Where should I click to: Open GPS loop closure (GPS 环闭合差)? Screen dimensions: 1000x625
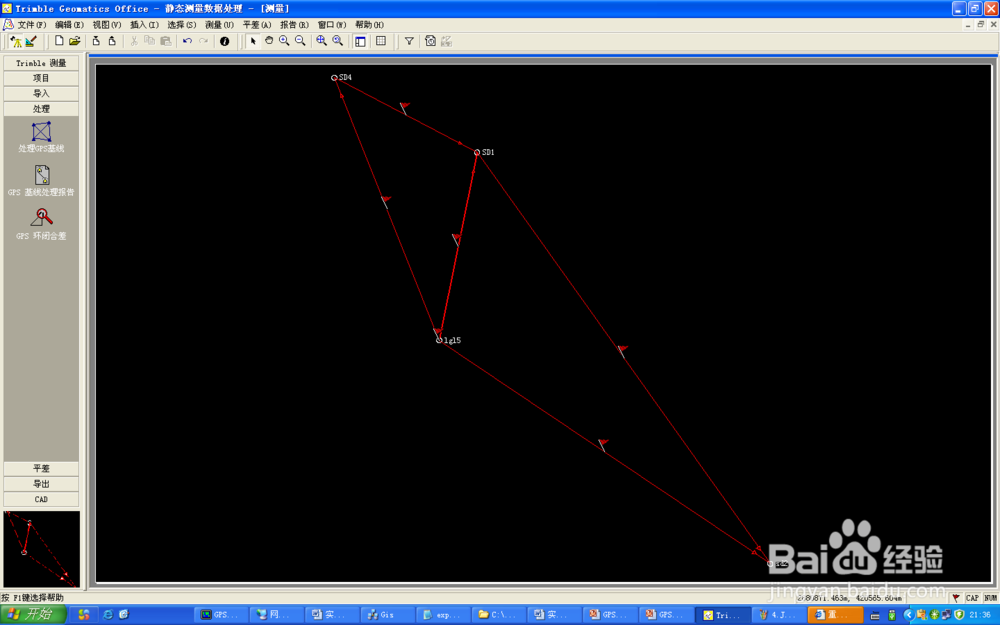click(41, 224)
